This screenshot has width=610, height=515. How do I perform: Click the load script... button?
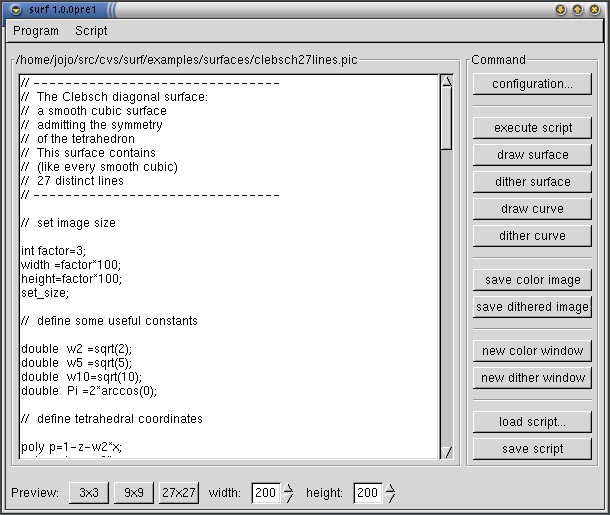(x=532, y=422)
